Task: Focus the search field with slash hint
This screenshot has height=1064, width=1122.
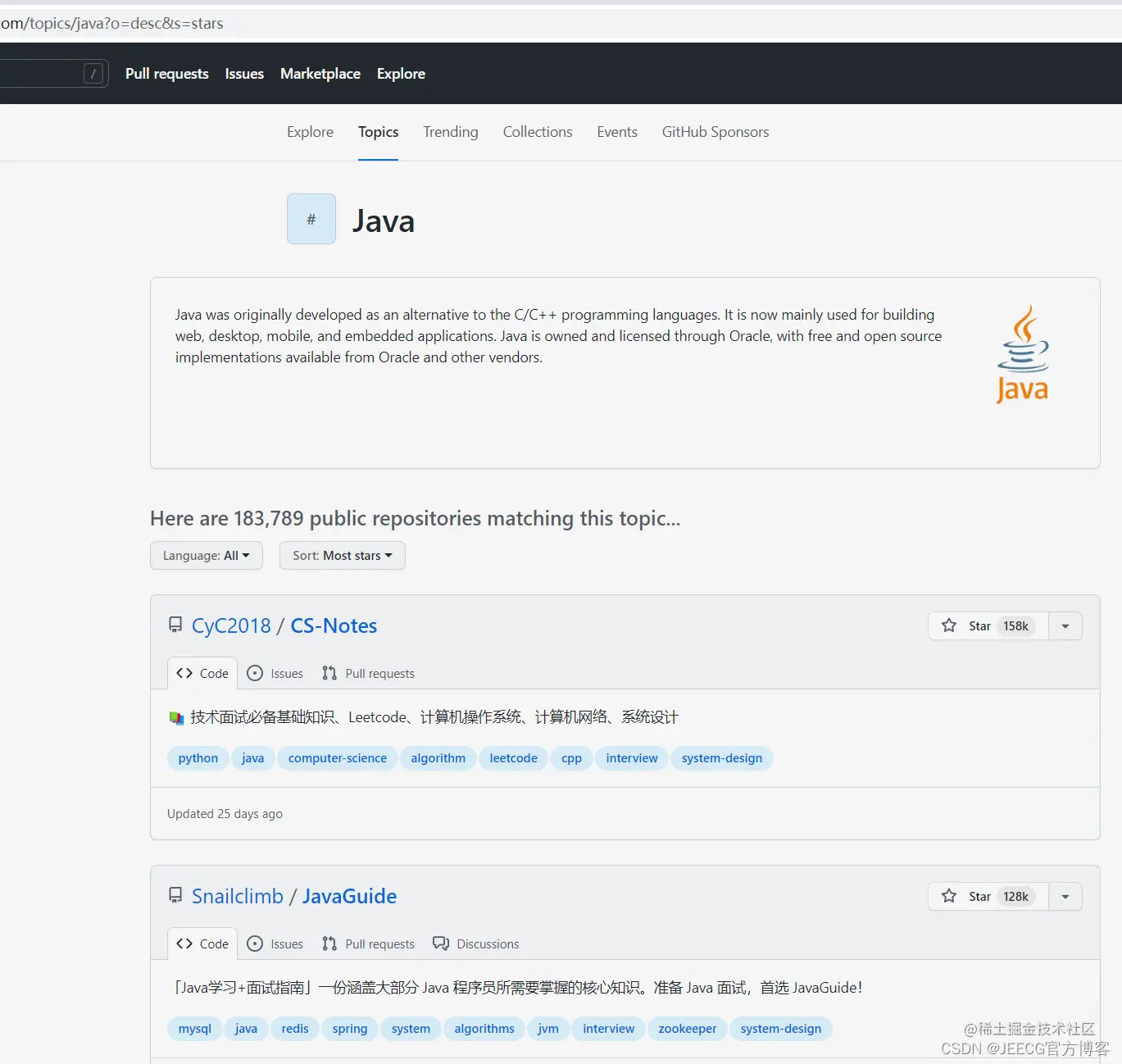Action: 49,74
